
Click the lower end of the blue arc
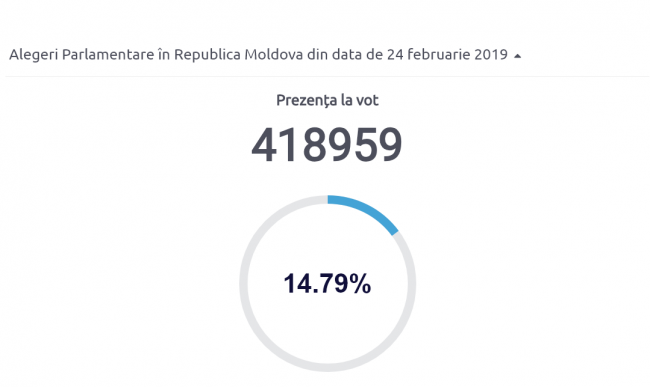394,230
